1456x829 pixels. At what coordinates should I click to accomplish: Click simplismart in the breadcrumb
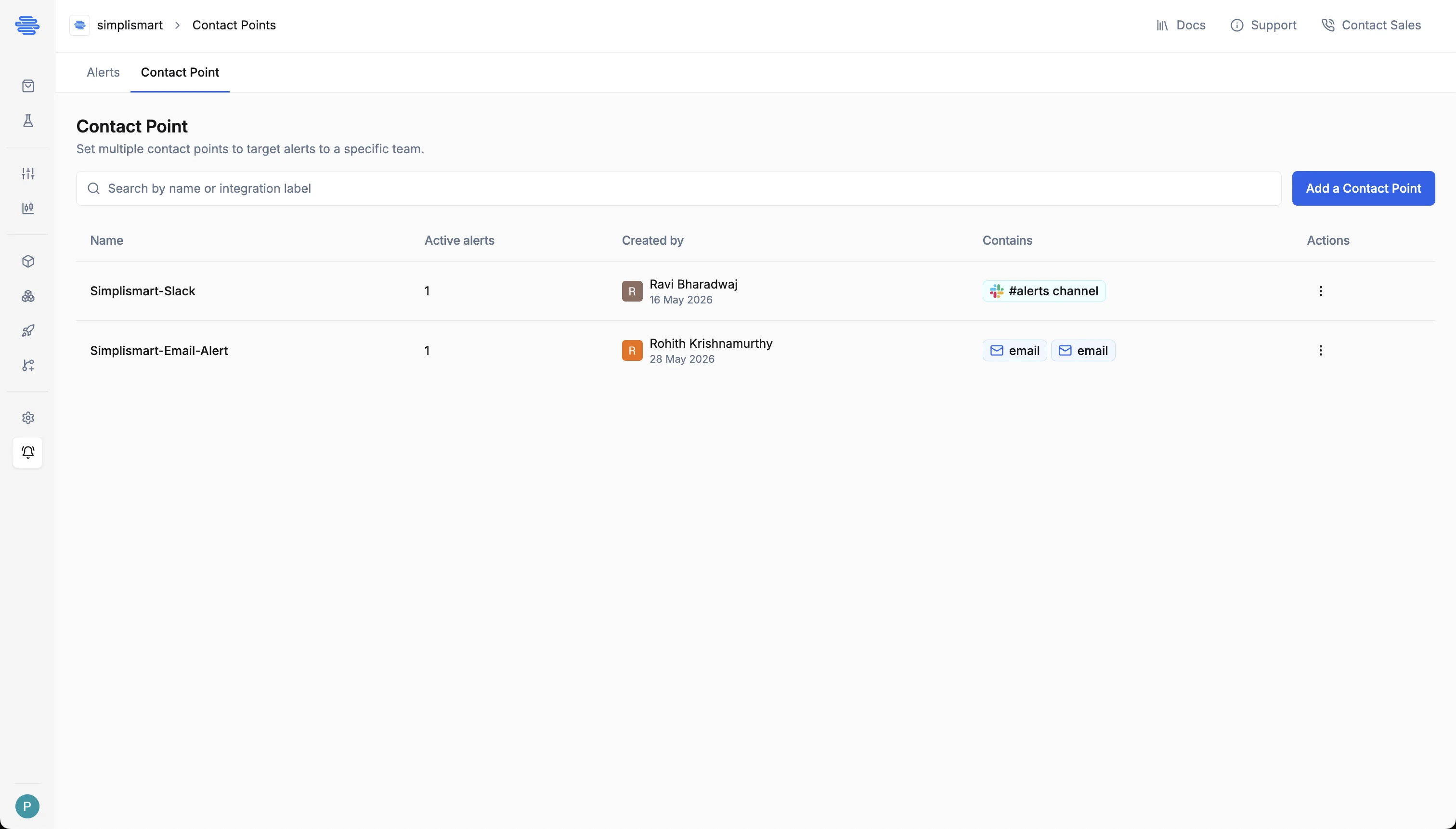tap(130, 25)
